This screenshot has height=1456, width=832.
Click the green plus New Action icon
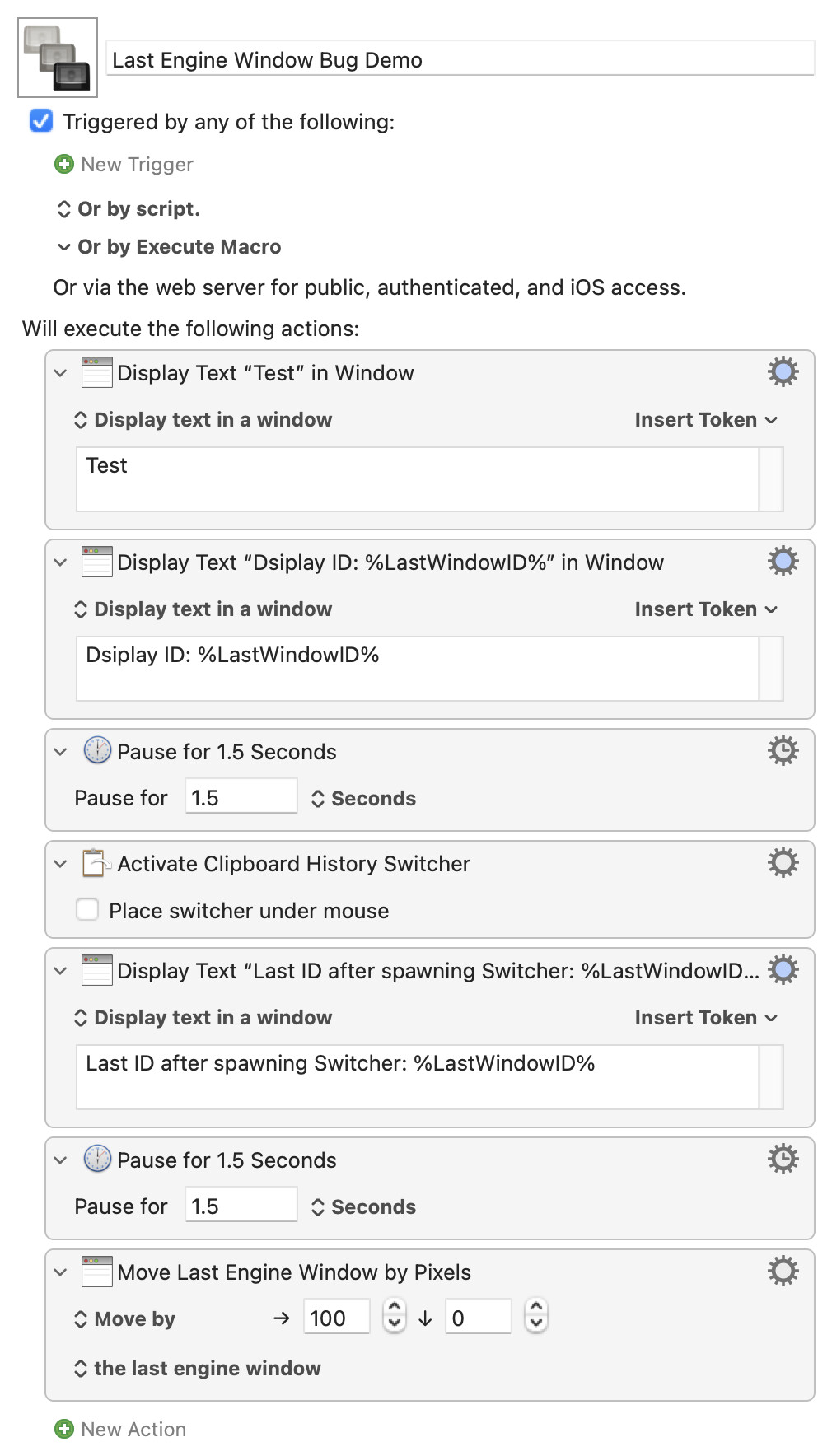[x=64, y=1429]
